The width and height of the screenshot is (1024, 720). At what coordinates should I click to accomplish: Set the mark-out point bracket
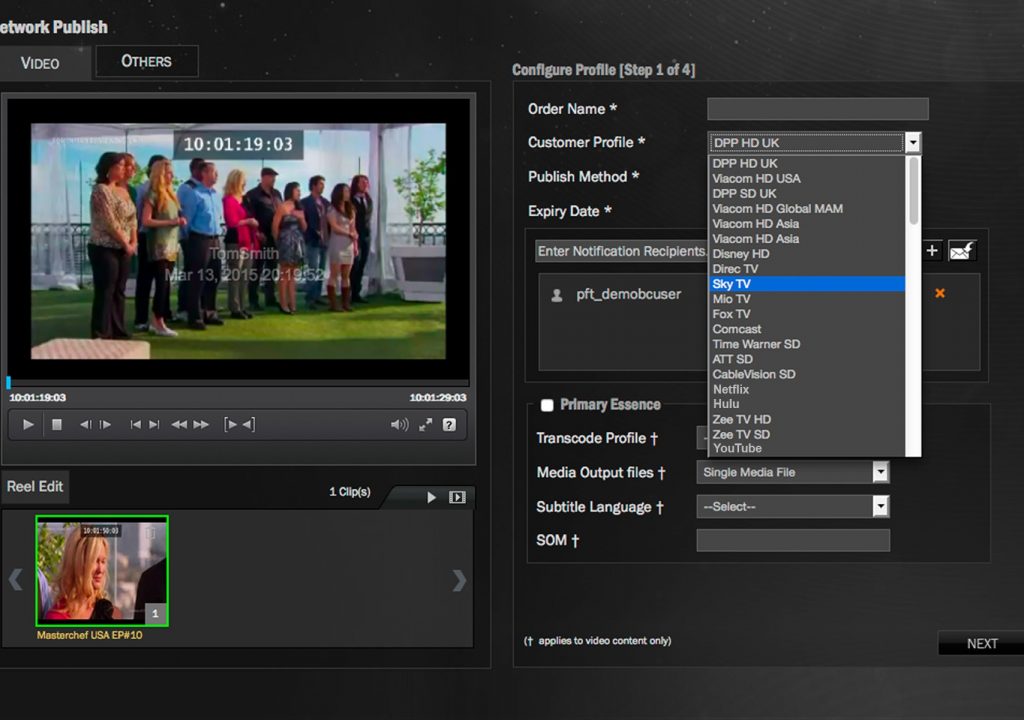pyautogui.click(x=249, y=425)
